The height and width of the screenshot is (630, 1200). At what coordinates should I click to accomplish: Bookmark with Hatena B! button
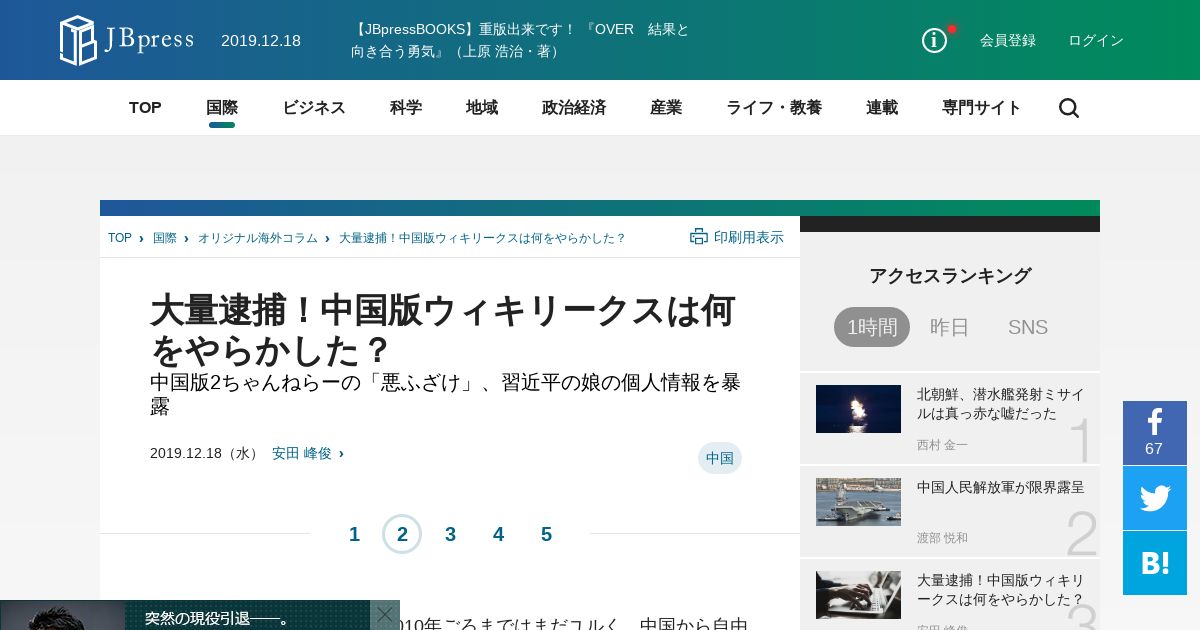point(1155,563)
